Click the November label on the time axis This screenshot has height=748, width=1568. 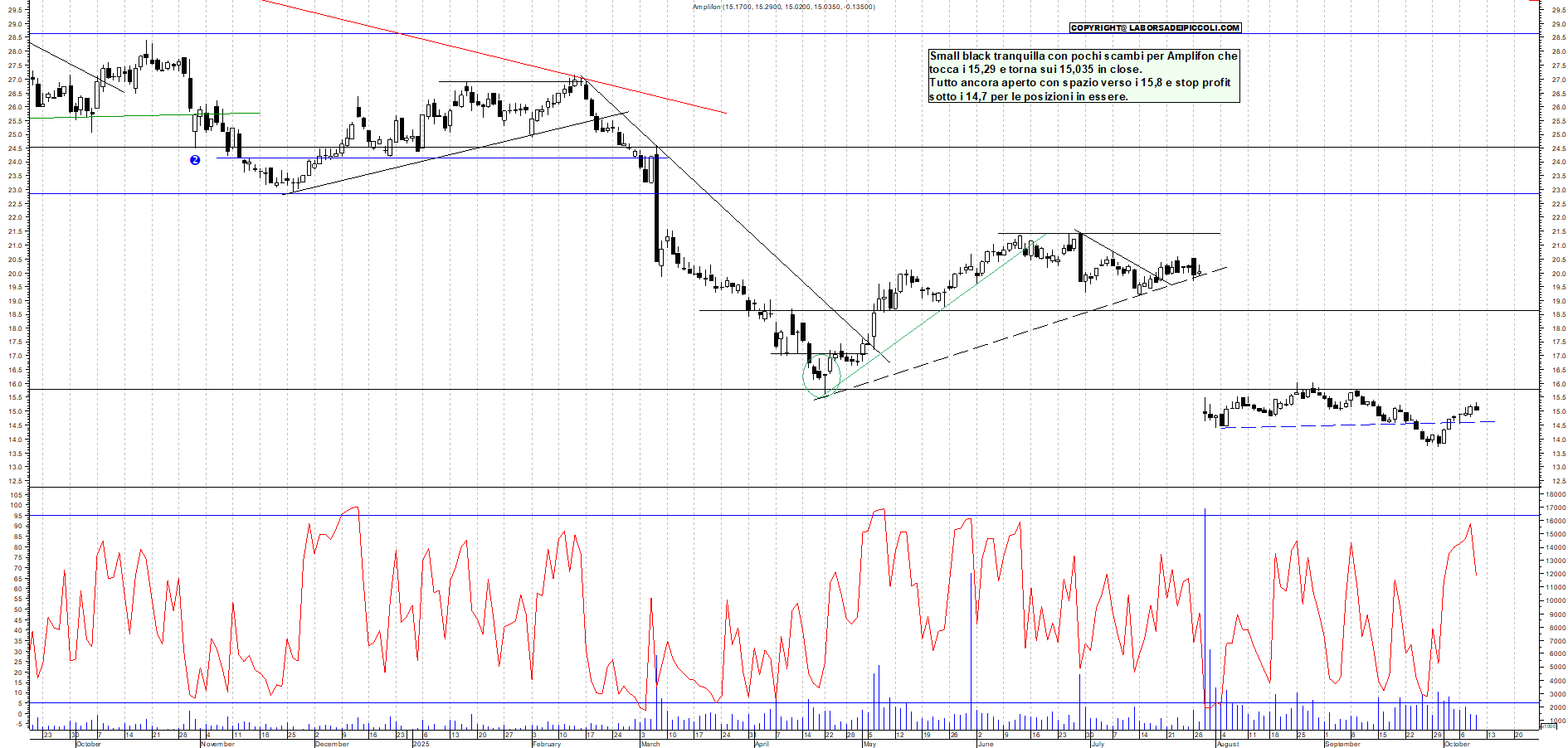point(217,744)
